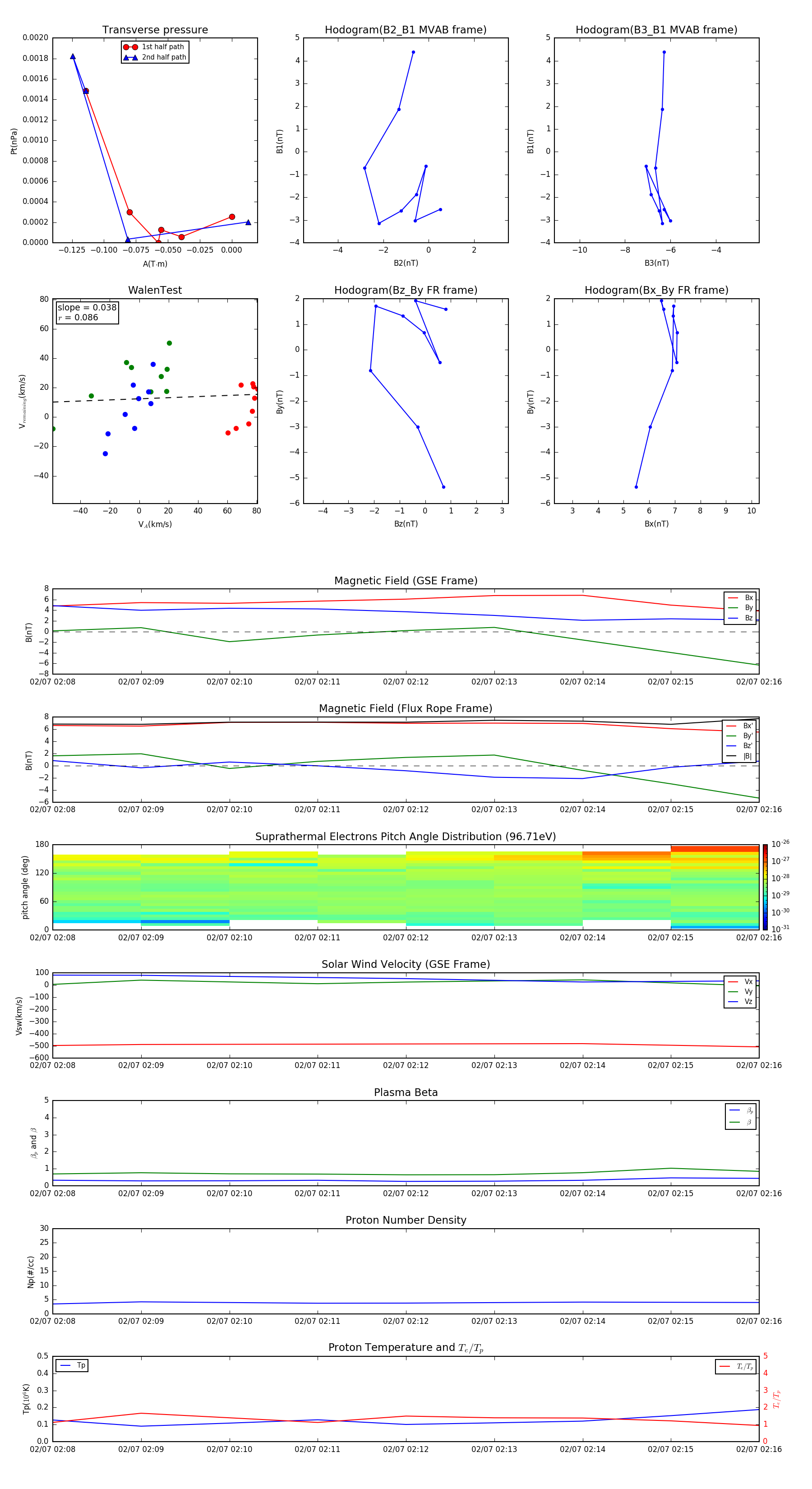Click the |B| legend entry in Flux Rope plot
Viewport: 812px width, 1489px height.
click(740, 756)
